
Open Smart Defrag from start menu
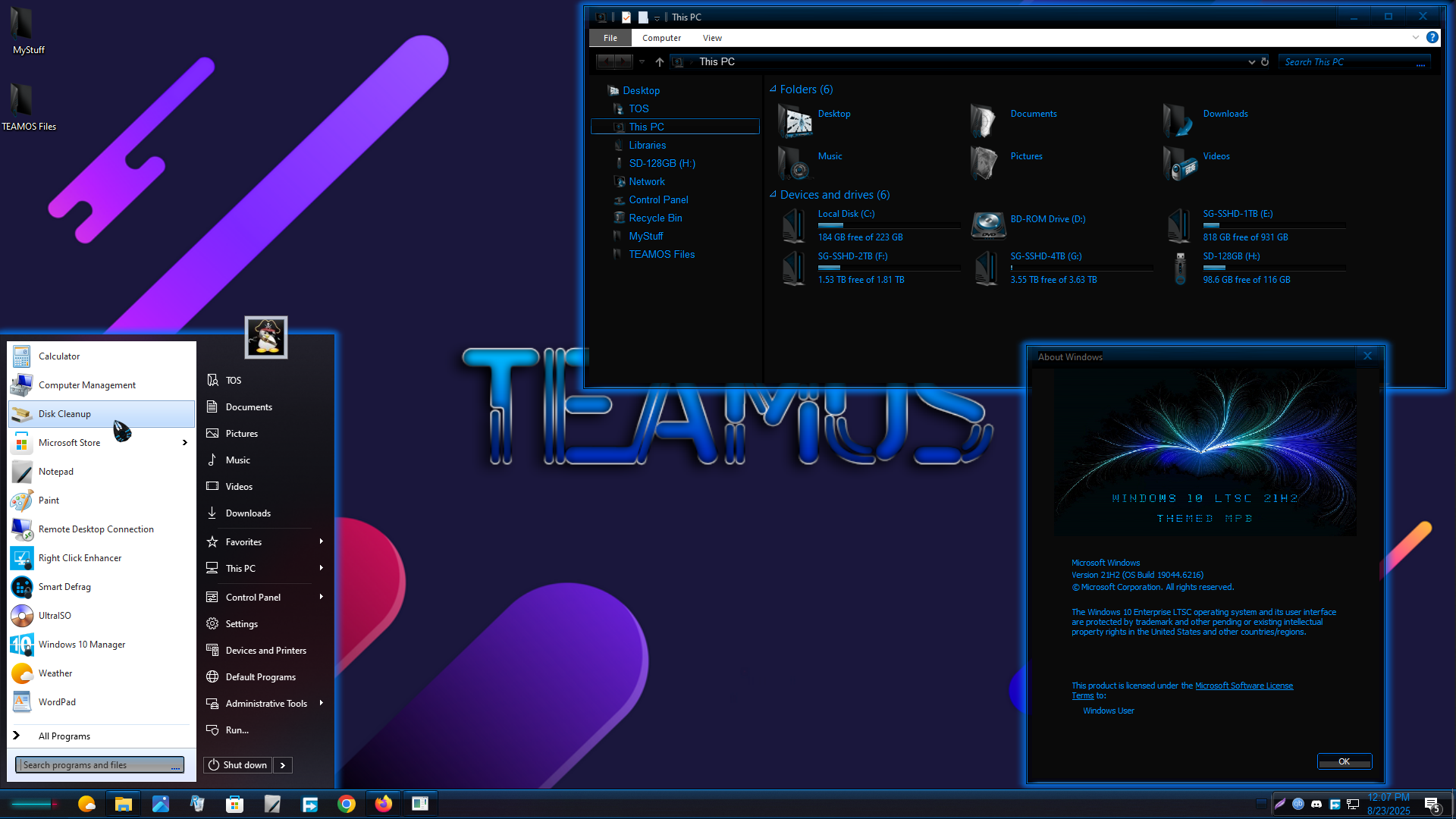coord(101,587)
